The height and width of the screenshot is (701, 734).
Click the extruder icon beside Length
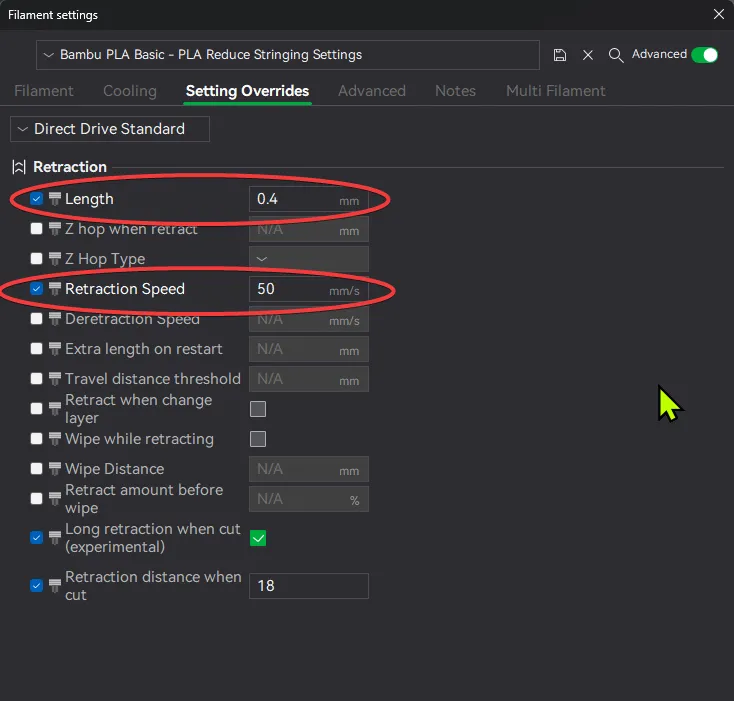coord(55,198)
